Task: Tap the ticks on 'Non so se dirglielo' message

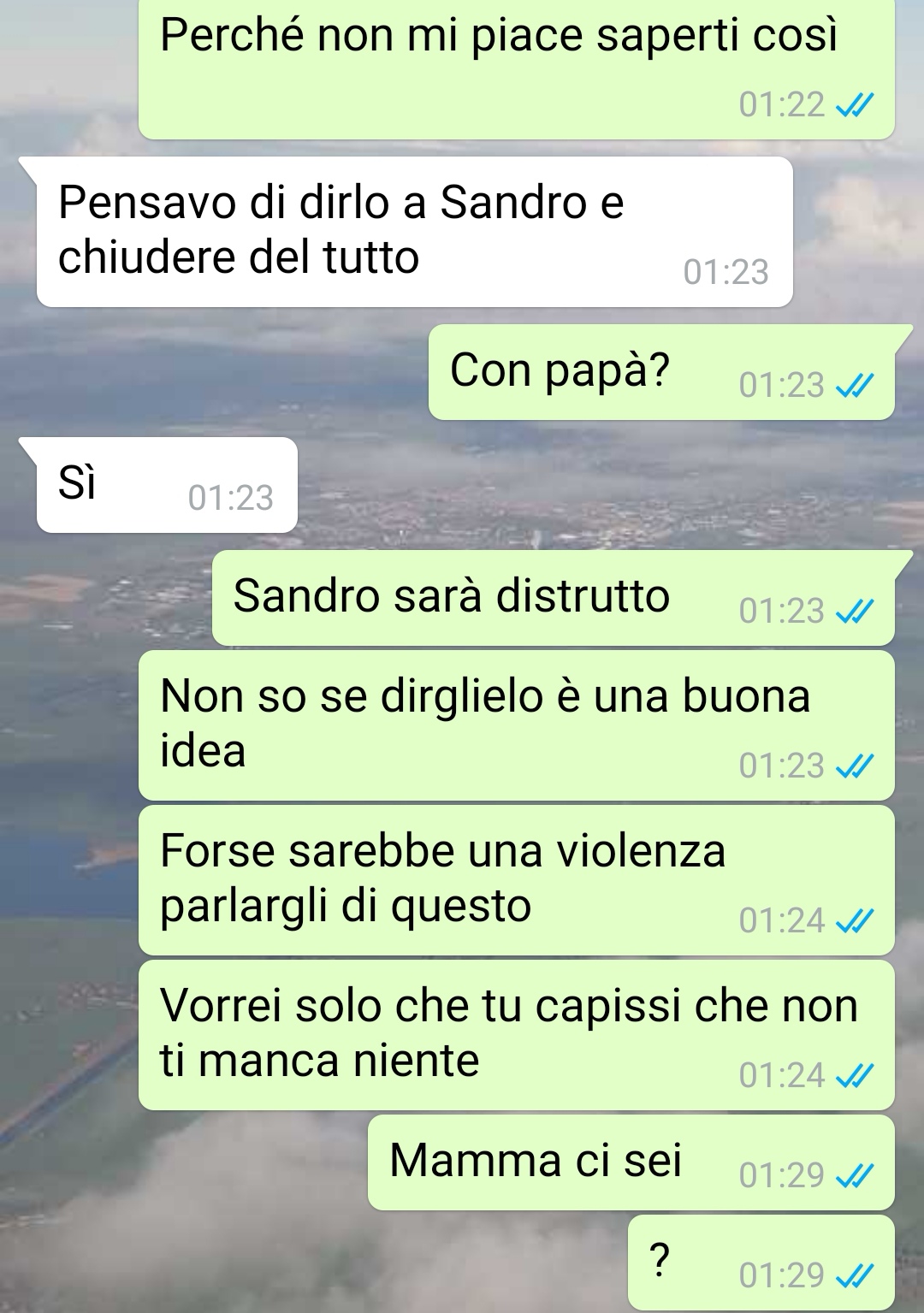Action: tap(854, 766)
